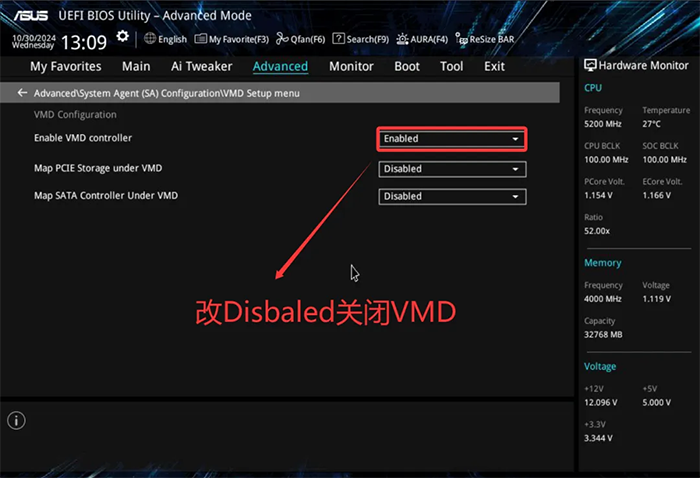Click the settings gear icon beside the clock

click(123, 36)
